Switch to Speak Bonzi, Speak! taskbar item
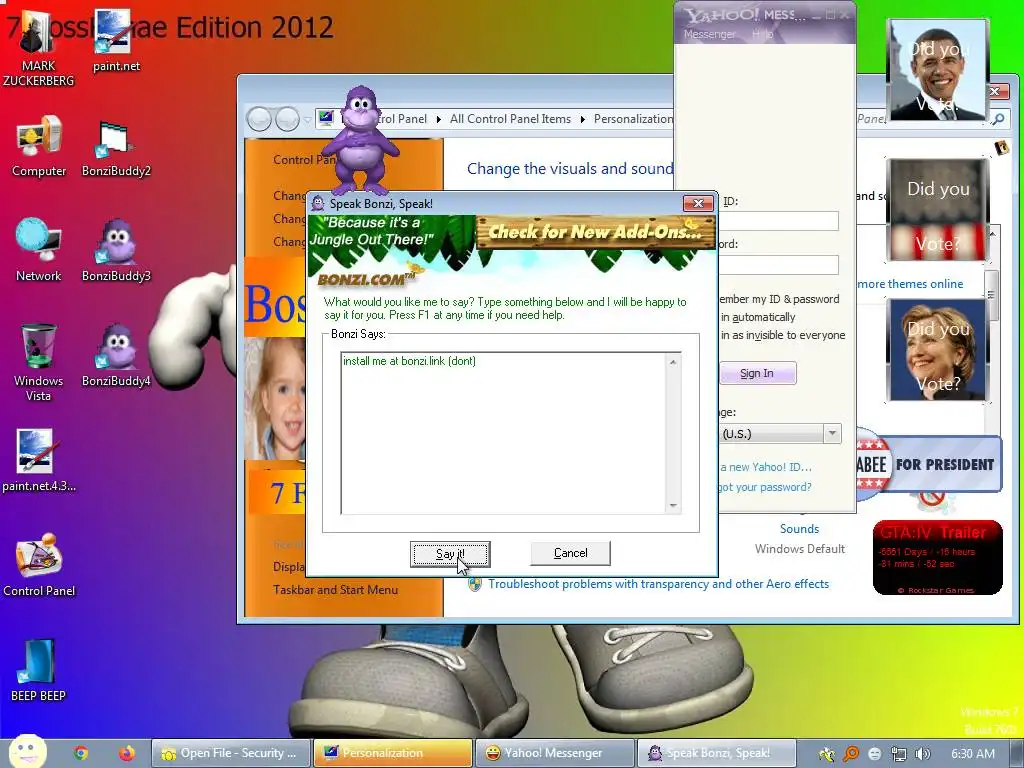1024x768 pixels. coord(716,753)
